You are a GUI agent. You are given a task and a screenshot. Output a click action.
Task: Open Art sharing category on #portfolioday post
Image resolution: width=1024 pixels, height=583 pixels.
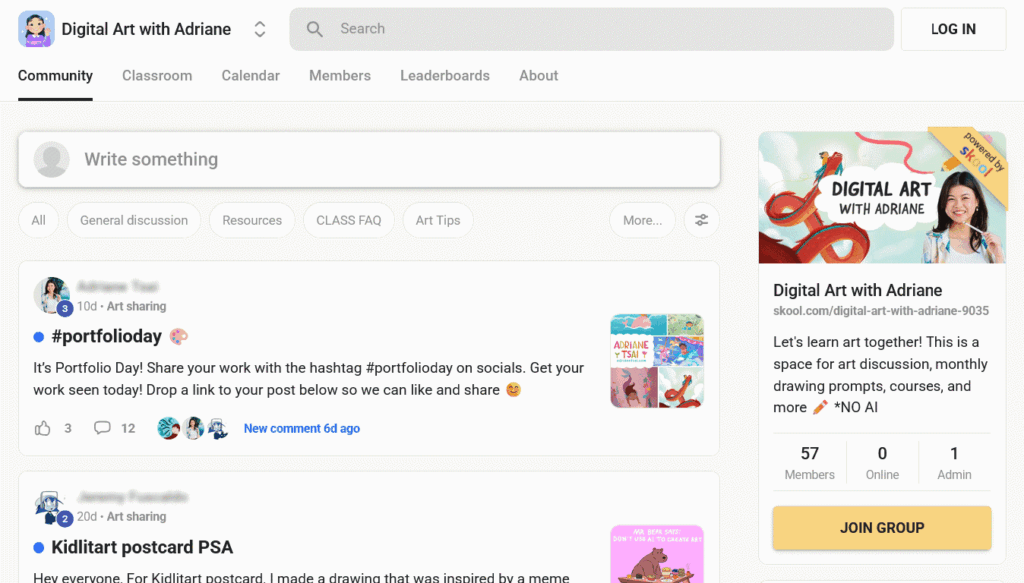[136, 306]
